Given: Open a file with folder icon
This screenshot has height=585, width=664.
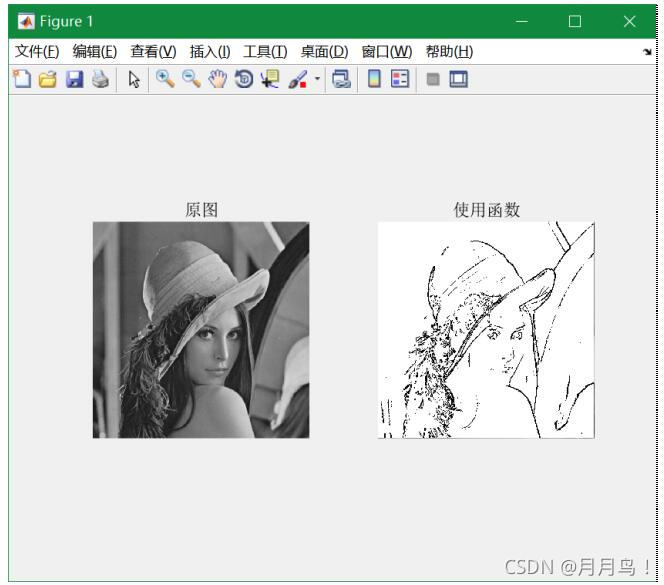Looking at the screenshot, I should coord(48,79).
